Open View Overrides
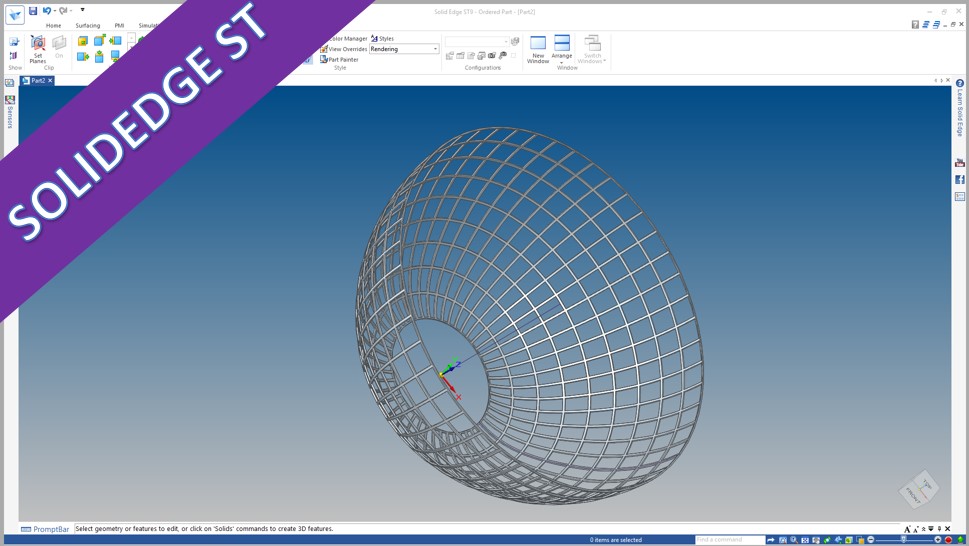Image resolution: width=969 pixels, height=546 pixels. click(x=344, y=49)
